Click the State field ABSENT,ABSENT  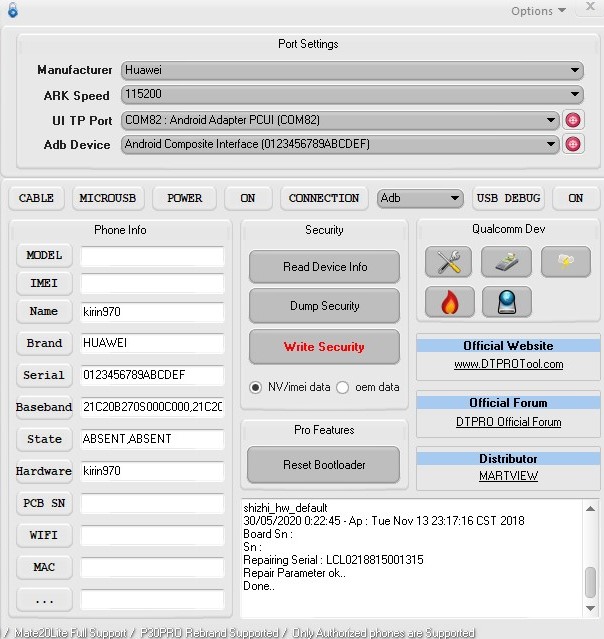pyautogui.click(x=152, y=439)
